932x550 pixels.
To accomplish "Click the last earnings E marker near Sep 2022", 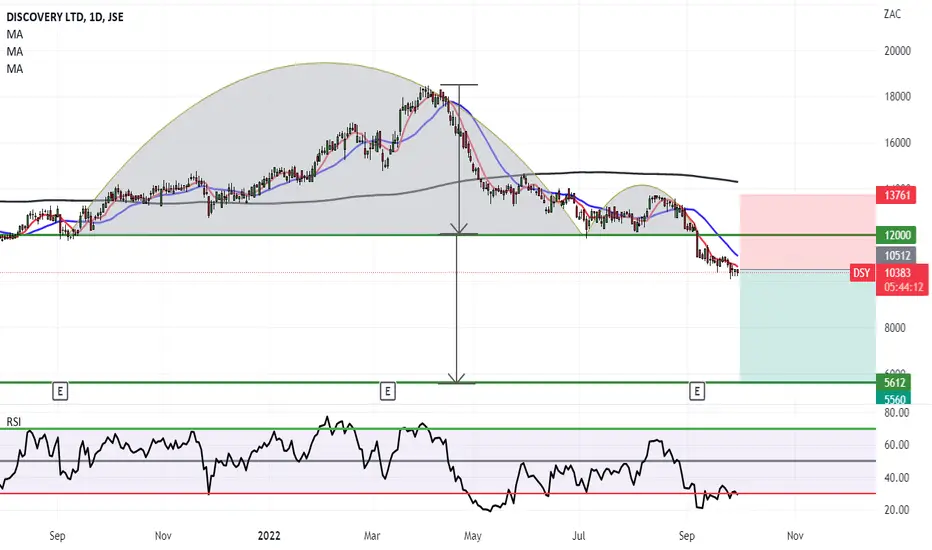I will [697, 391].
